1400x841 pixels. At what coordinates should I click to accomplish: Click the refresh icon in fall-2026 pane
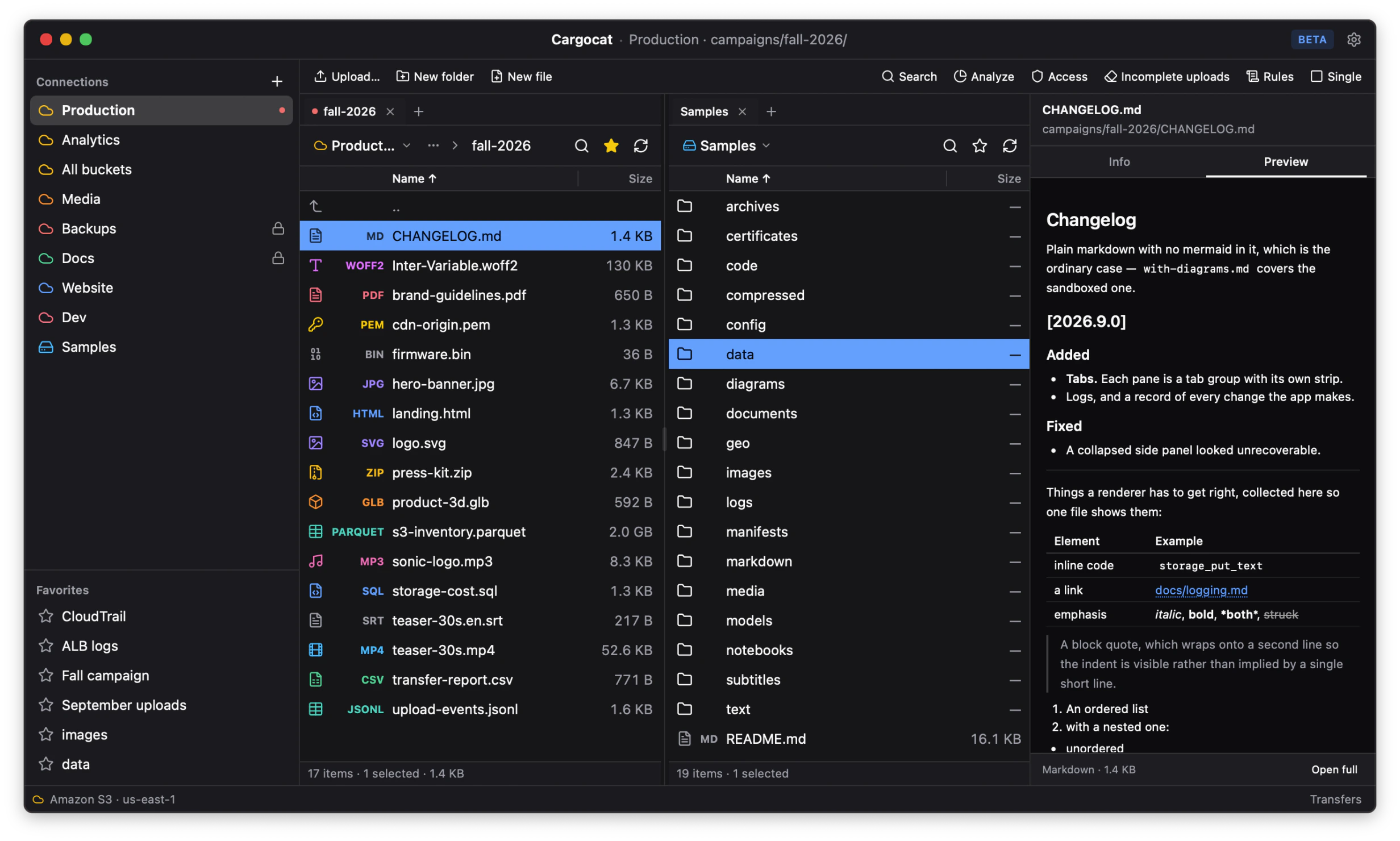[640, 146]
